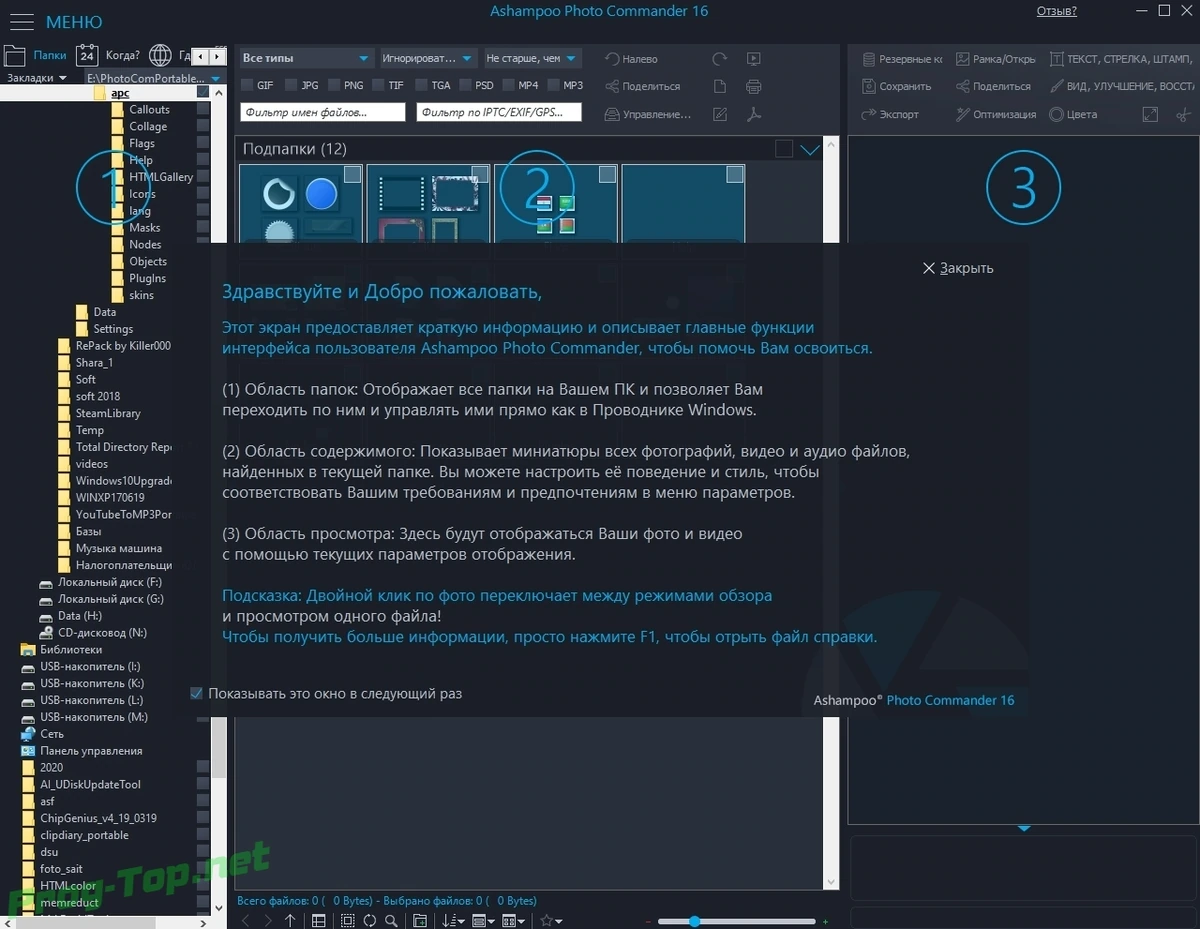
Task: Click the fullscreen expand arrows icon
Action: (1150, 114)
